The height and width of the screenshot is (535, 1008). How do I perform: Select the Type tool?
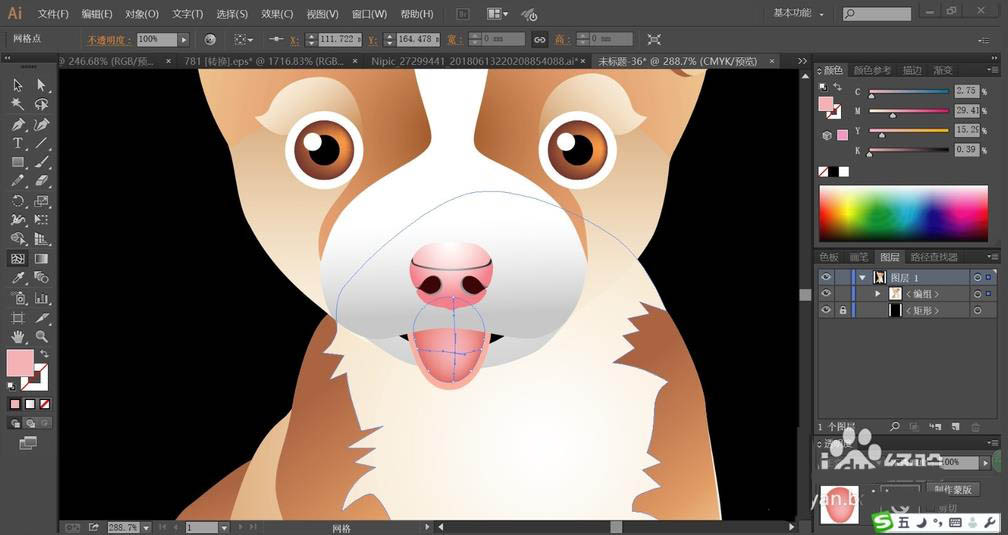(x=18, y=144)
